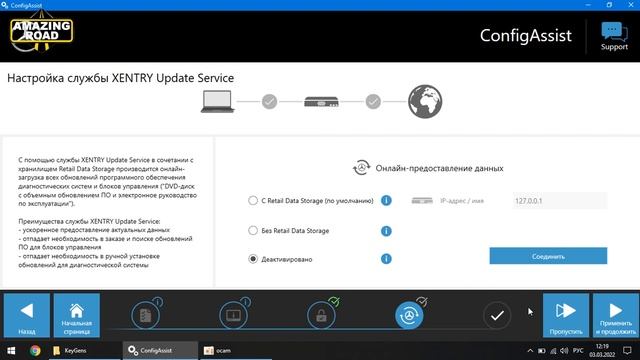Viewport: 640px width, 360px height.
Task: Click the 'IP-адрес / имя' label
Action: 462,201
